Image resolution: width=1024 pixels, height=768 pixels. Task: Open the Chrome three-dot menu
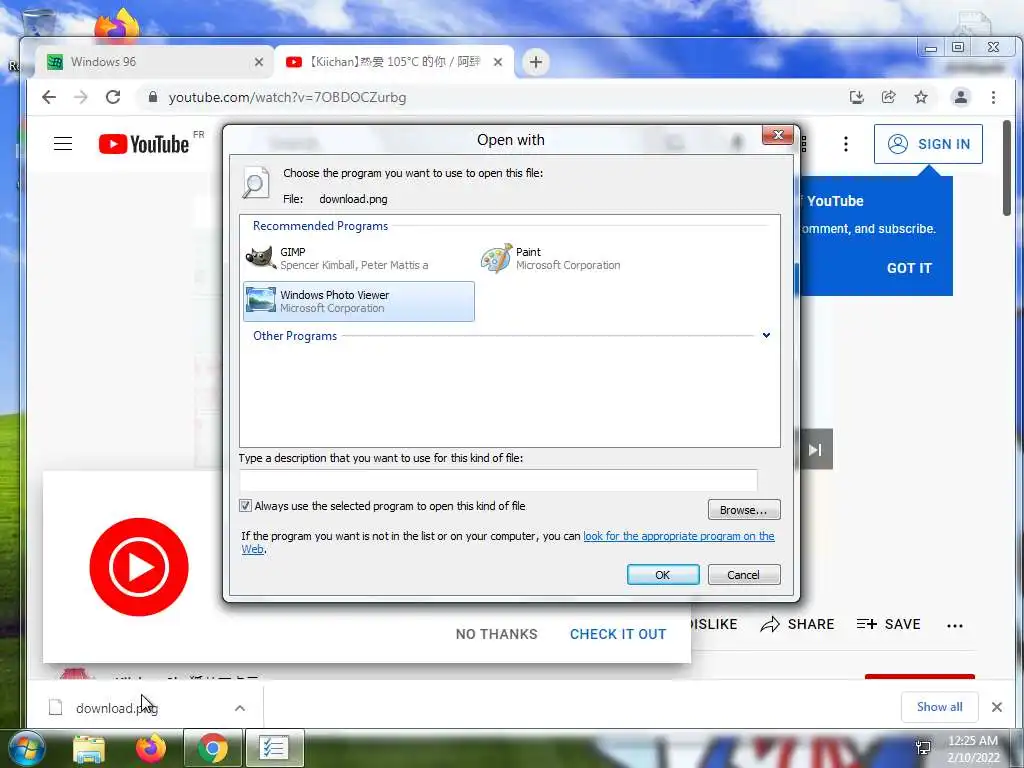(x=993, y=97)
